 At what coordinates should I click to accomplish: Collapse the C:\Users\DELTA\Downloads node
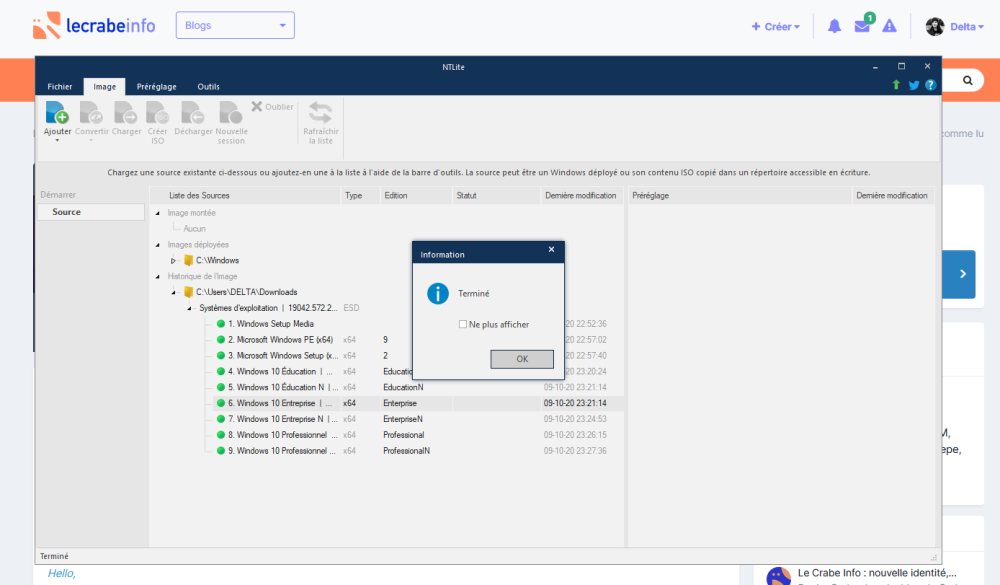point(173,292)
